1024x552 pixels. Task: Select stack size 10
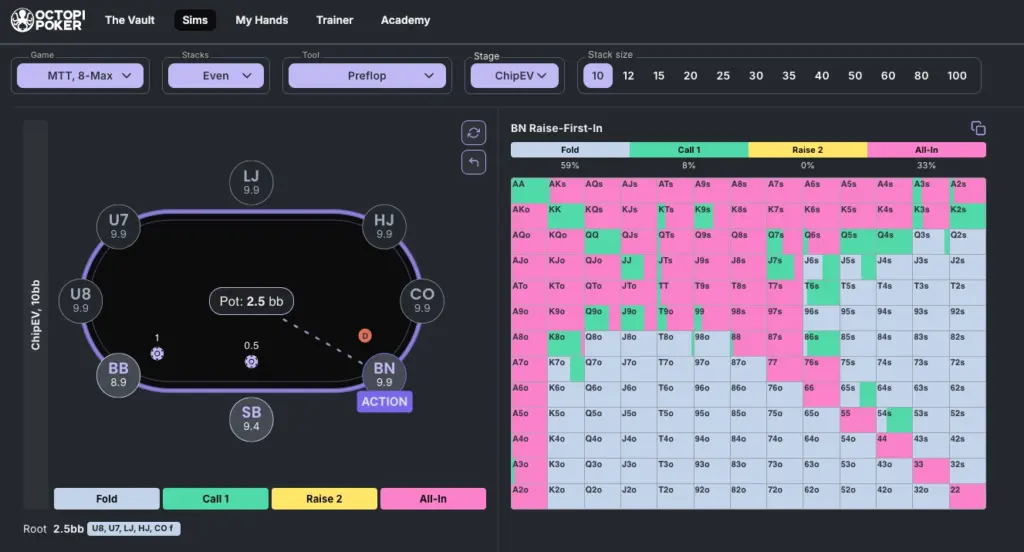tap(598, 76)
